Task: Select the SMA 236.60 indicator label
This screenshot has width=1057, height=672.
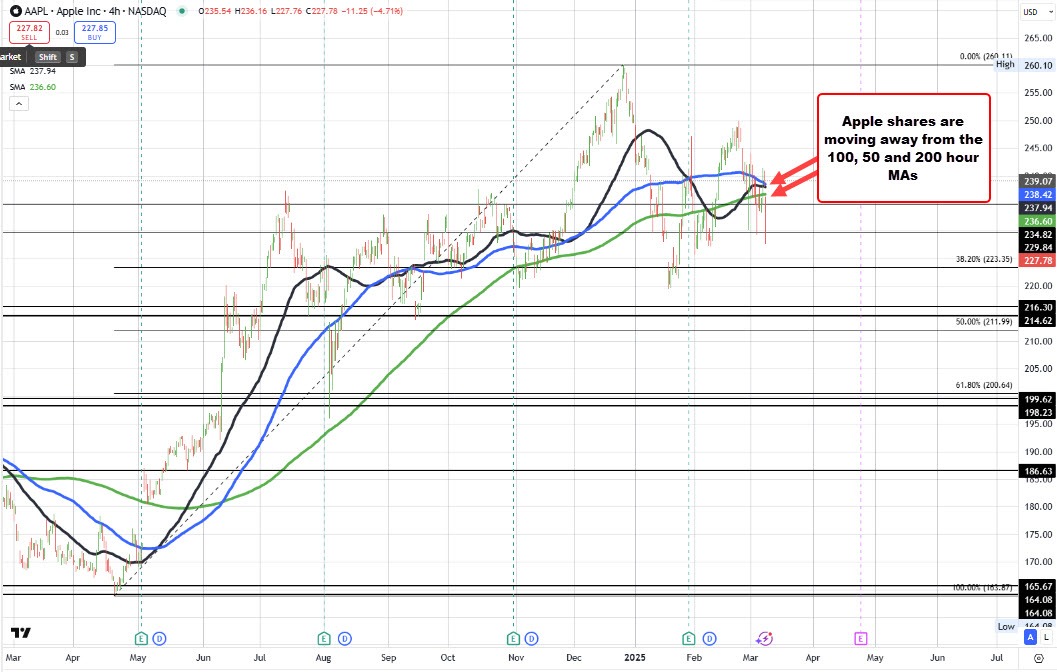Action: pyautogui.click(x=34, y=88)
